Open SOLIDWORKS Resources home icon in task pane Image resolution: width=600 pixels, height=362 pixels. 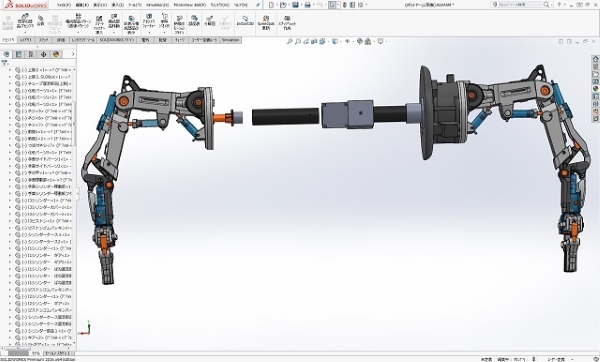[x=595, y=59]
